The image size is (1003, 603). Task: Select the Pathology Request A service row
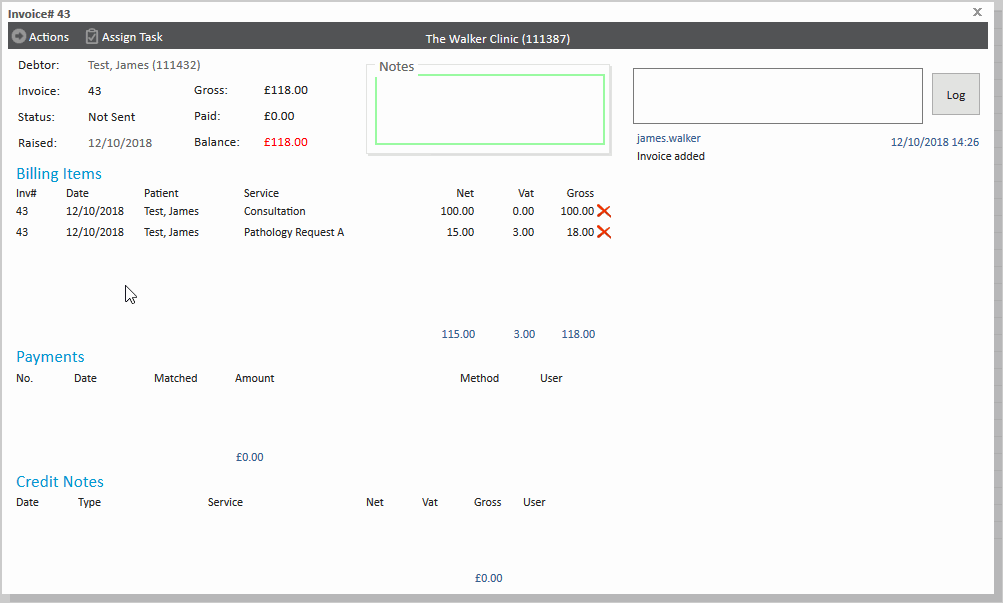(x=294, y=233)
